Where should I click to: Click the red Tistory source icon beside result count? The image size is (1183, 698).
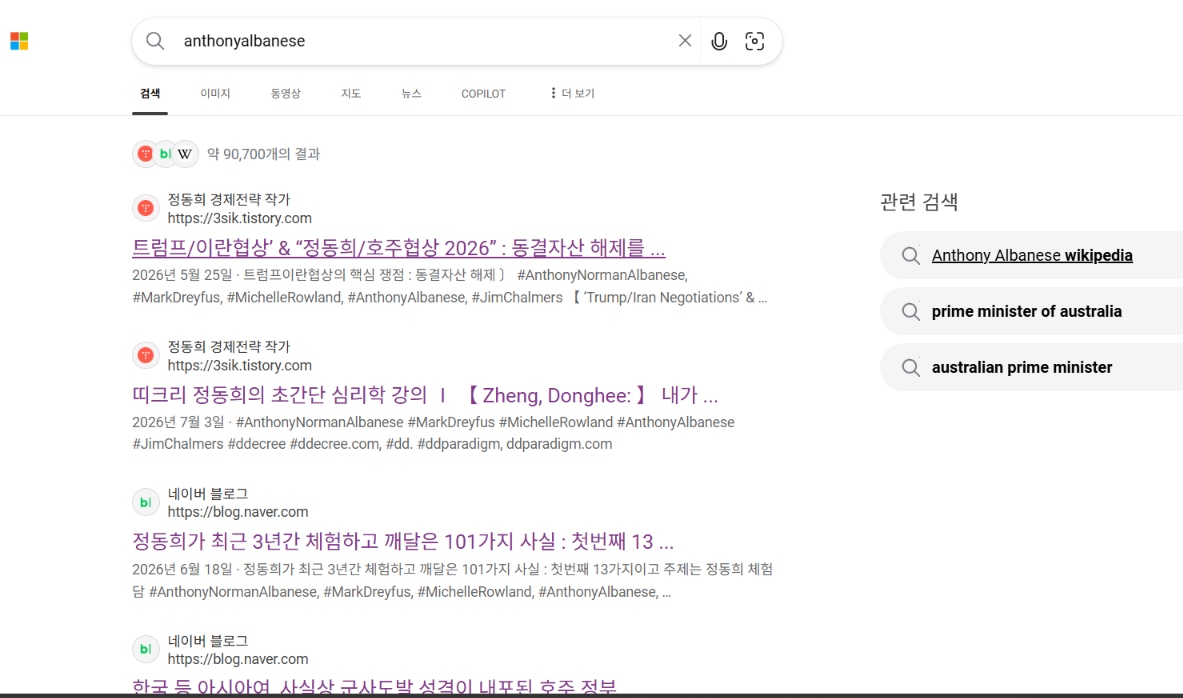[x=145, y=154]
